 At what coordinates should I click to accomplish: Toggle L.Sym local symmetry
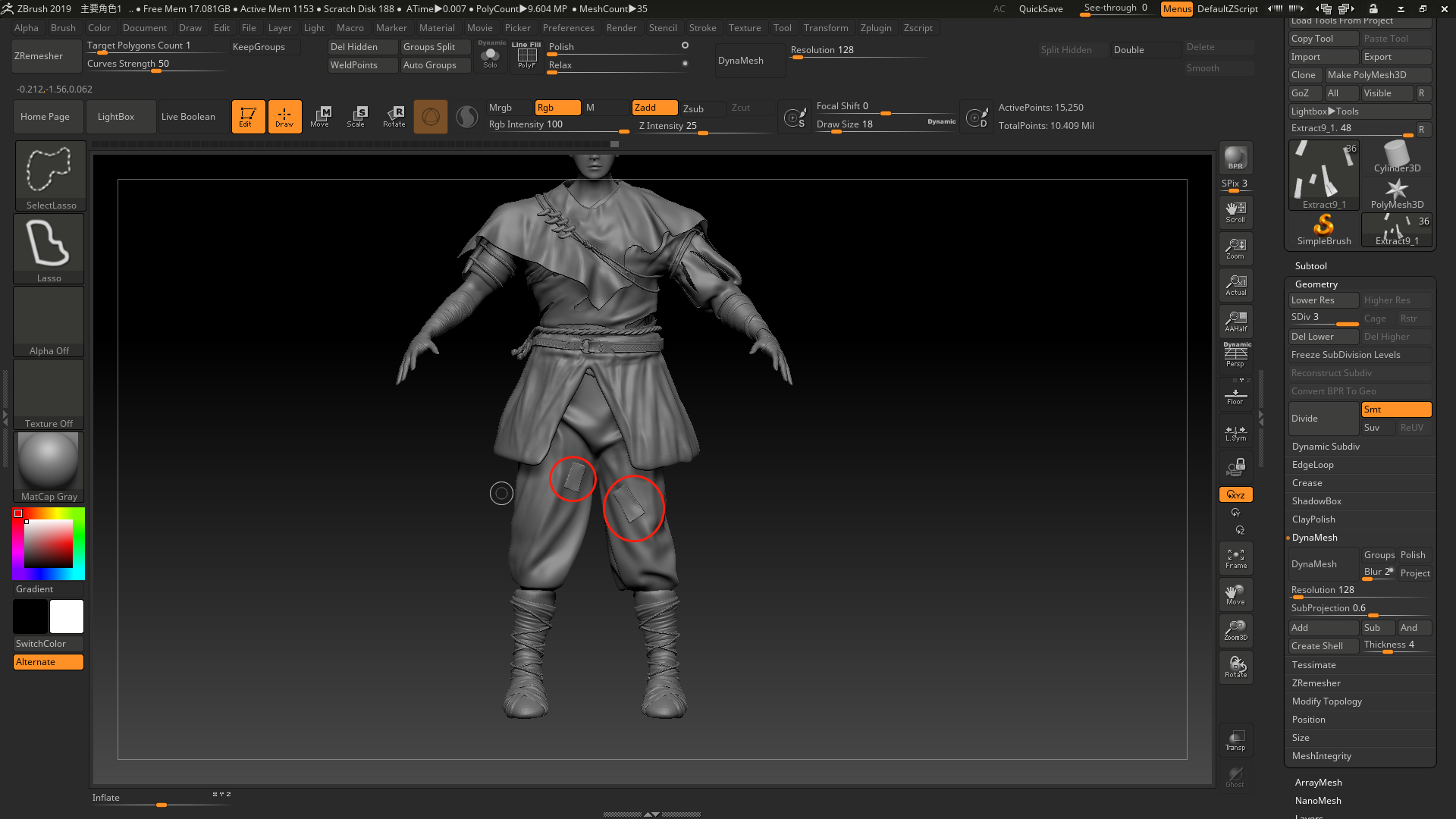point(1235,433)
